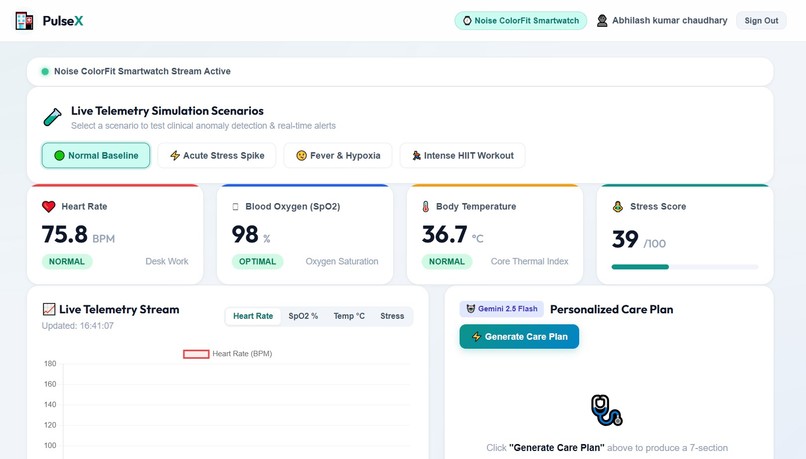This screenshot has height=459, width=806.
Task: Click the chart icon beside Live Telemetry Stream
Action: pyautogui.click(x=49, y=309)
